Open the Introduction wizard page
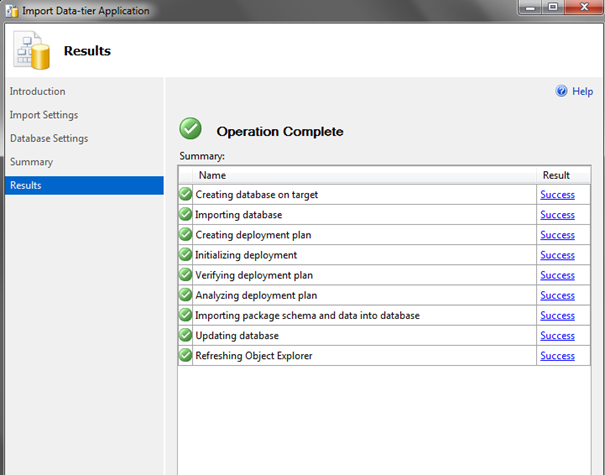The image size is (605, 475). tap(37, 91)
